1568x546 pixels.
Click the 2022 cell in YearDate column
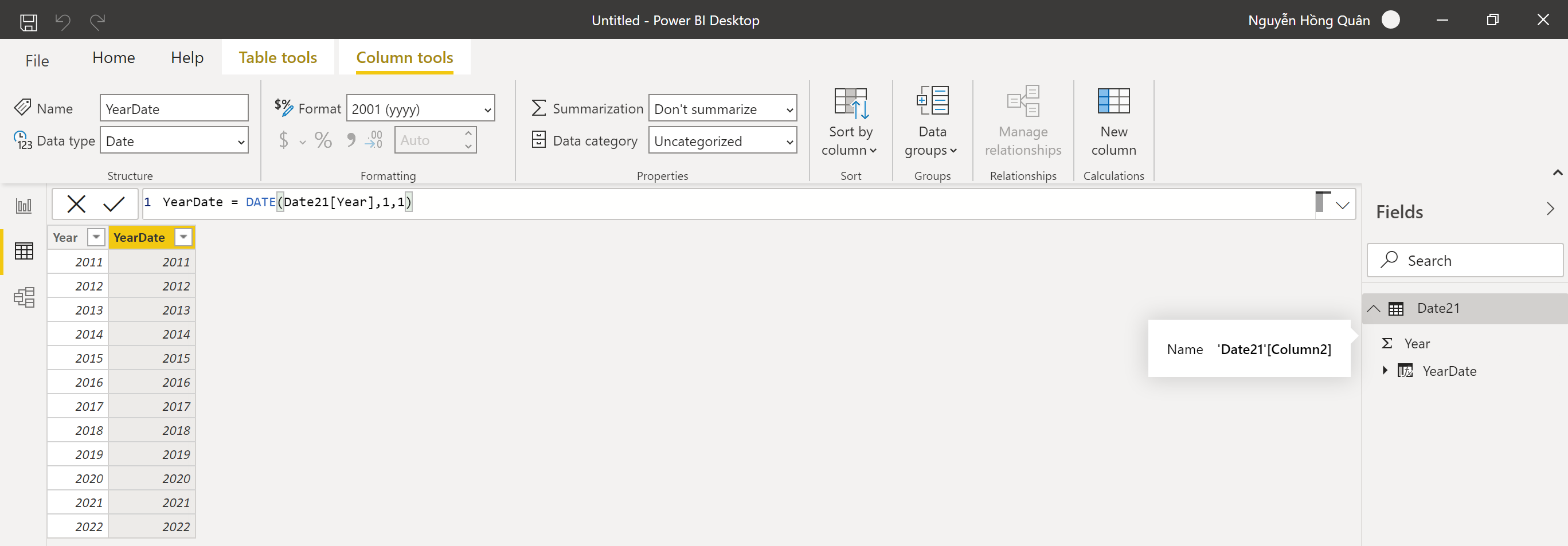[152, 527]
